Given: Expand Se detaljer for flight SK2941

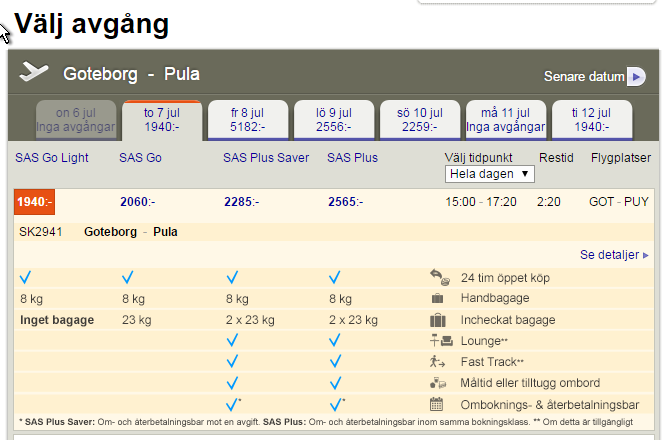Looking at the screenshot, I should [x=614, y=255].
